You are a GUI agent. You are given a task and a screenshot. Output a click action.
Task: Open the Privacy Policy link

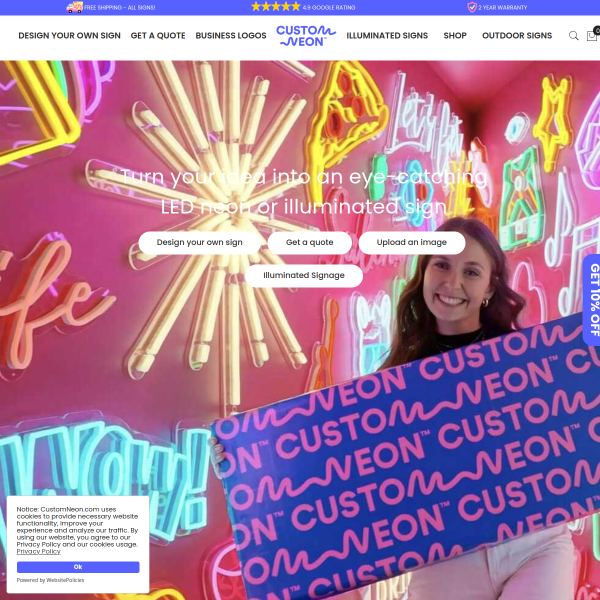tap(38, 551)
